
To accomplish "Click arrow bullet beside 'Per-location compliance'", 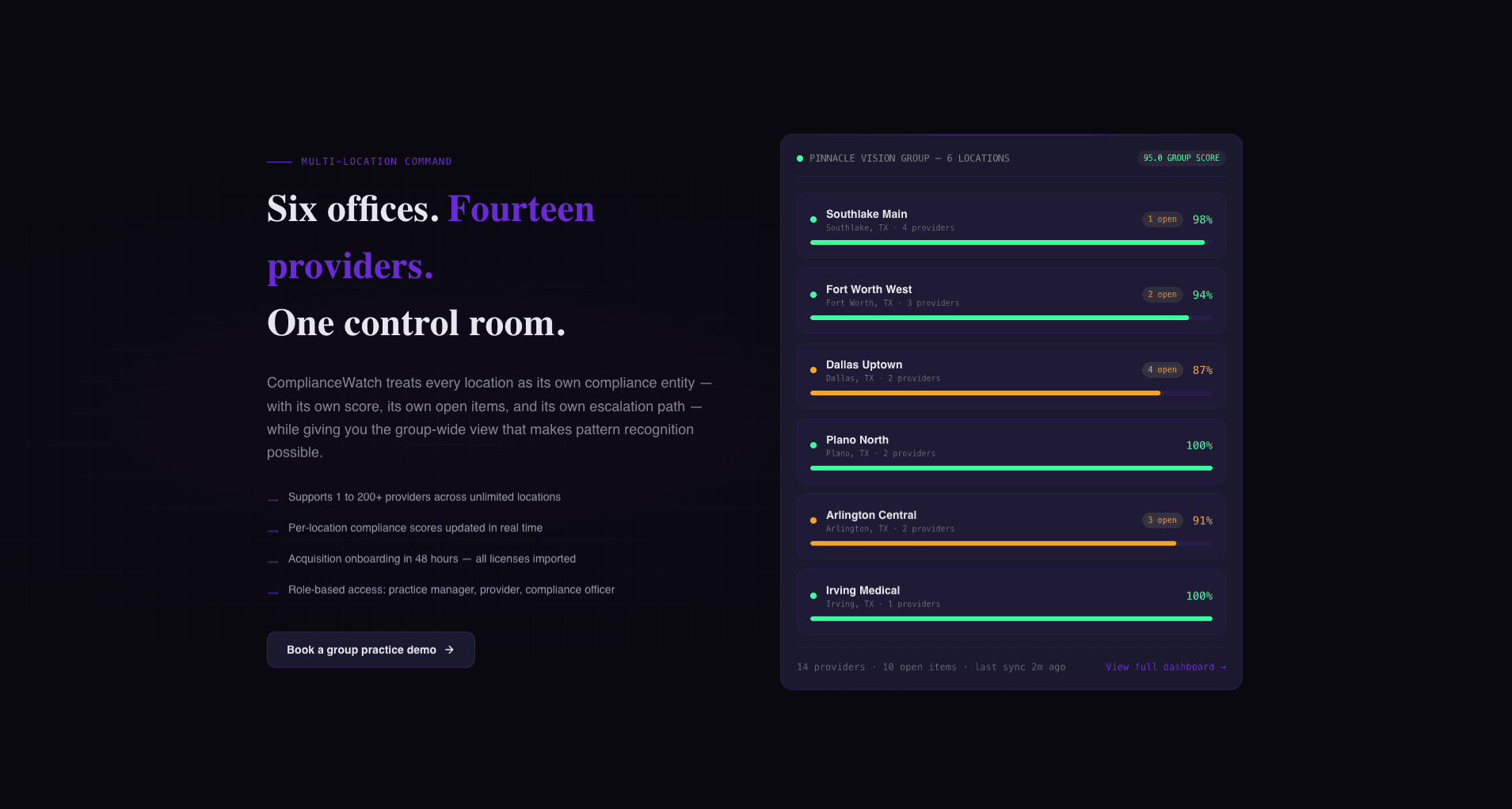I will [x=272, y=531].
